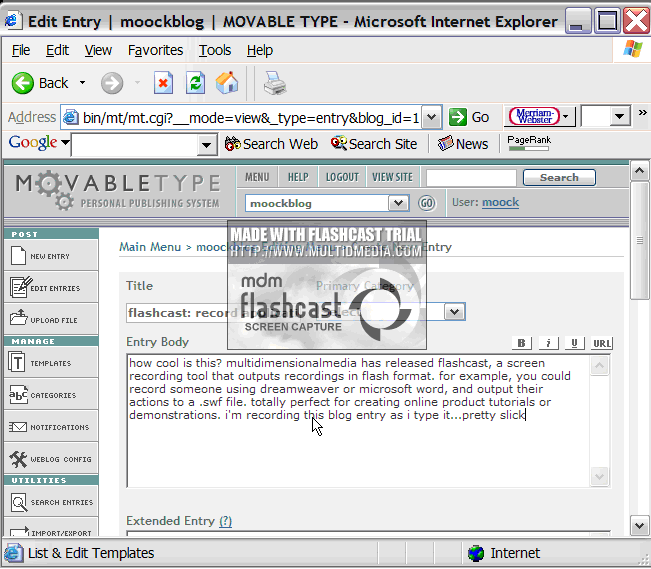Expand the Back button history dropdown arrow
The image size is (651, 569).
pos(82,83)
